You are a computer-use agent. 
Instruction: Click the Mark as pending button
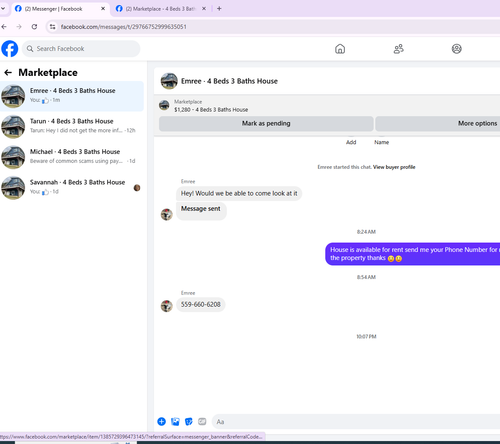(266, 123)
